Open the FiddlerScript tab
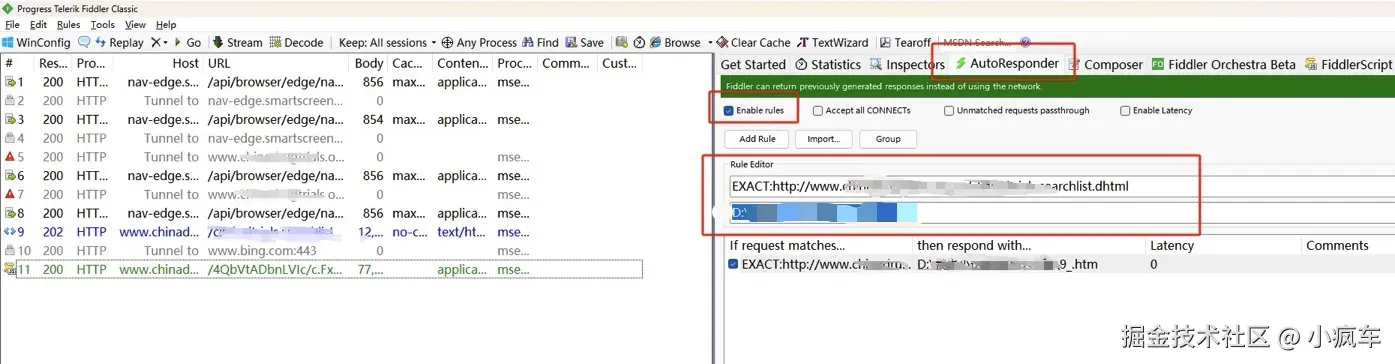Screen dimensions: 1395x364 1348,65
